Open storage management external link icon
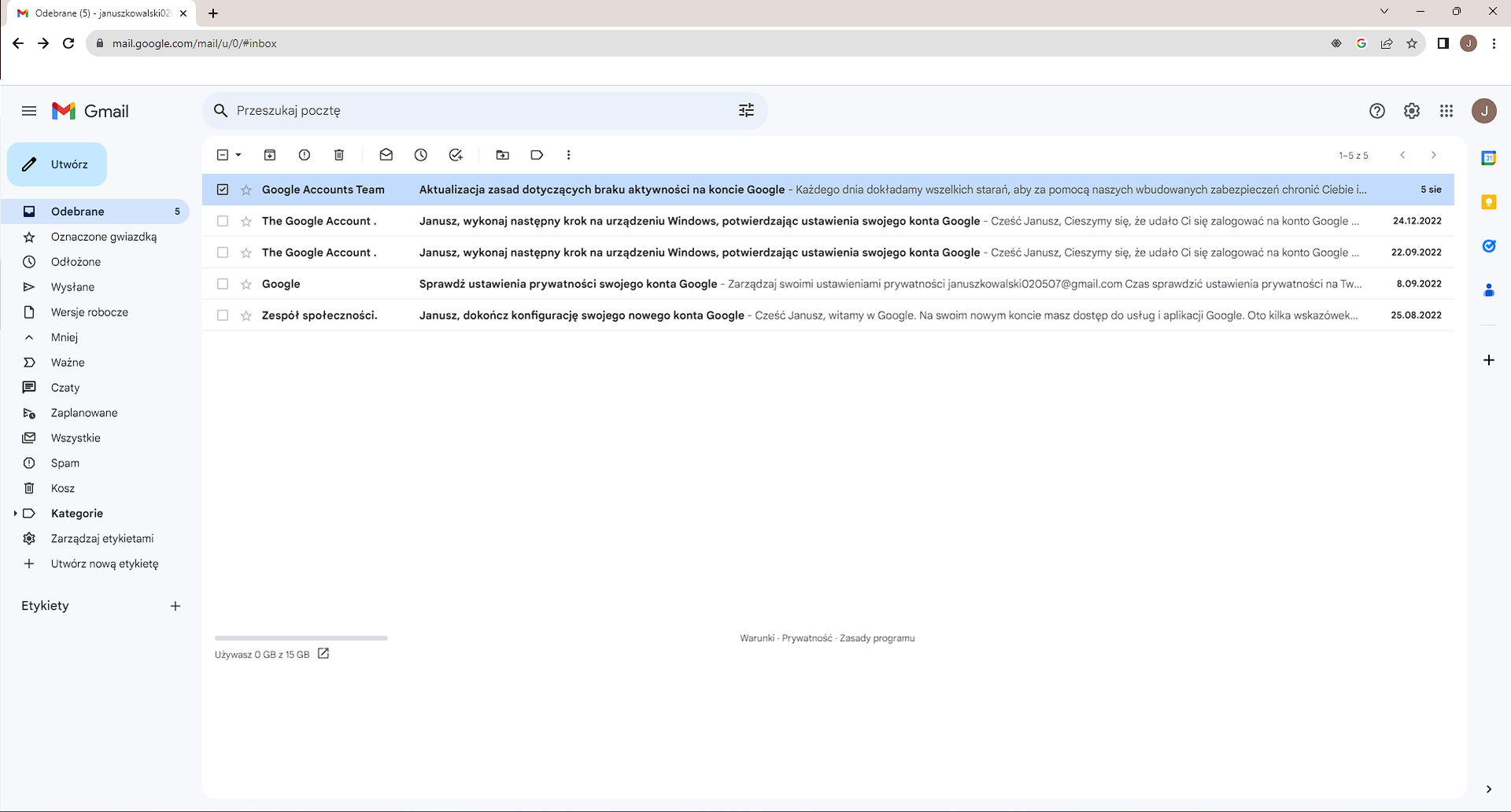Image resolution: width=1511 pixels, height=812 pixels. pos(323,654)
